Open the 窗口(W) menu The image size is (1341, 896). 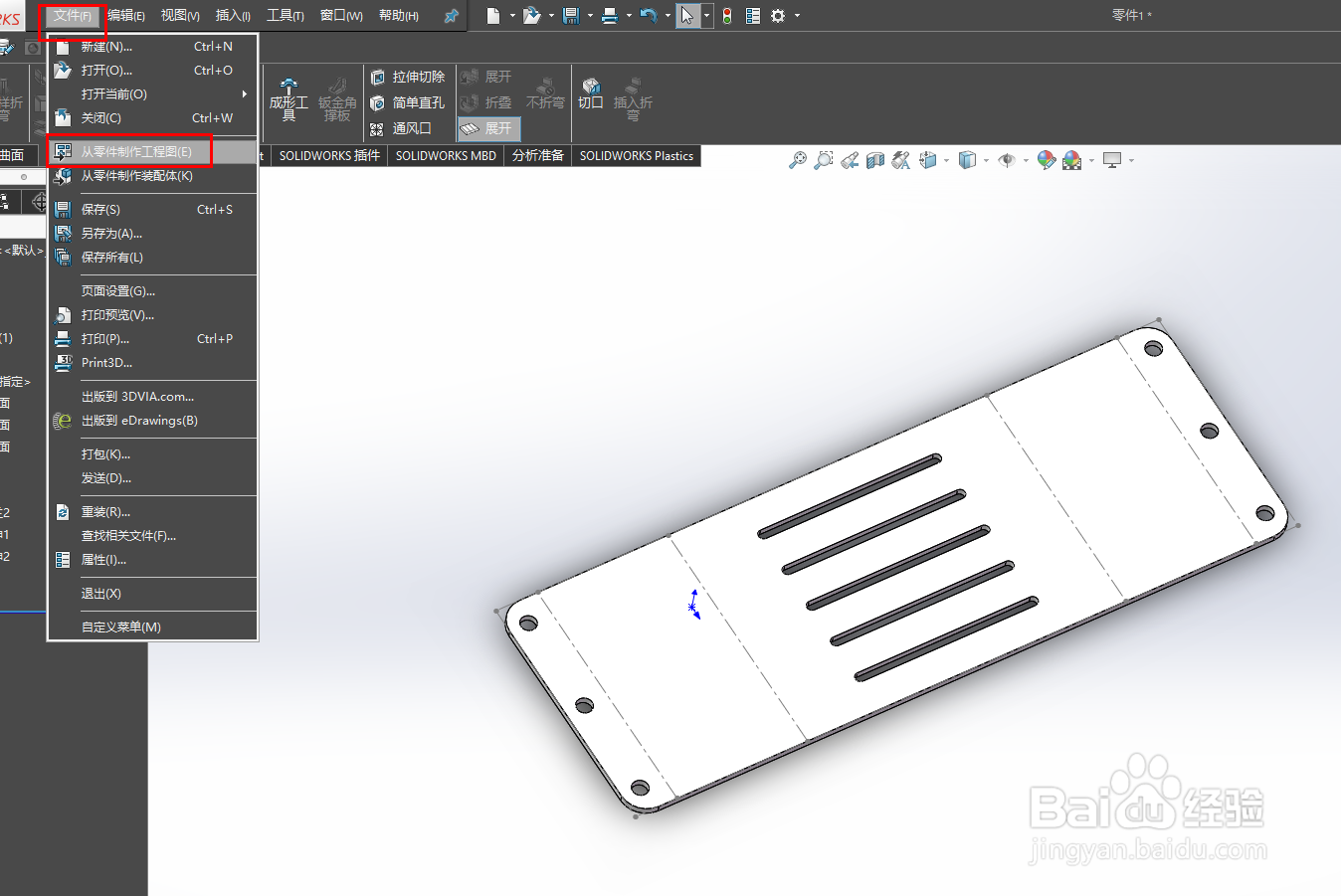341,15
